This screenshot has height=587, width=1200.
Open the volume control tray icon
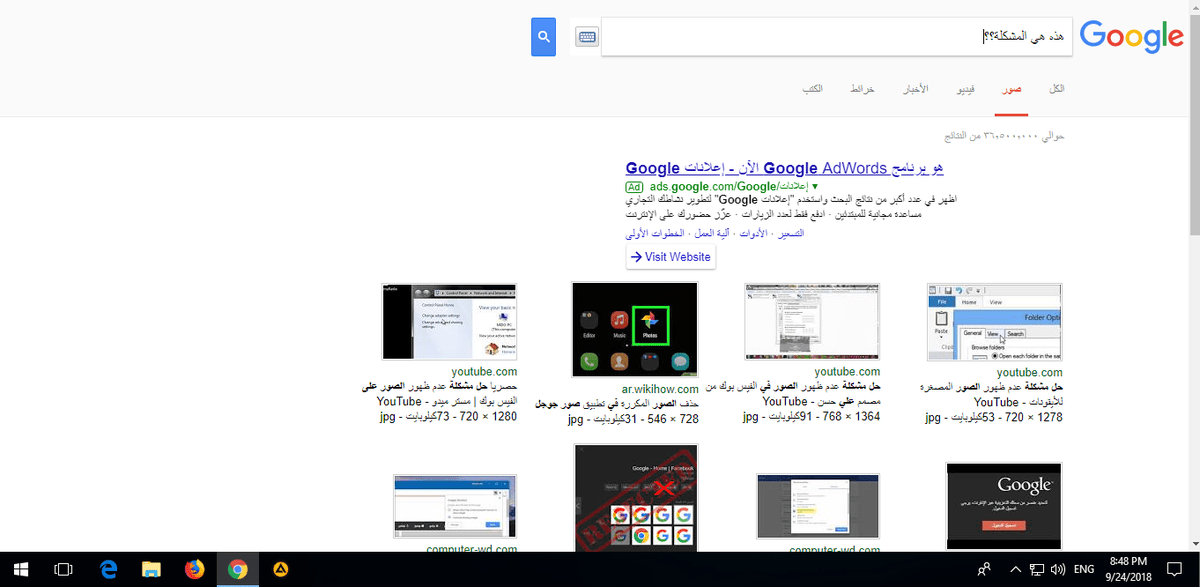[x=1057, y=569]
